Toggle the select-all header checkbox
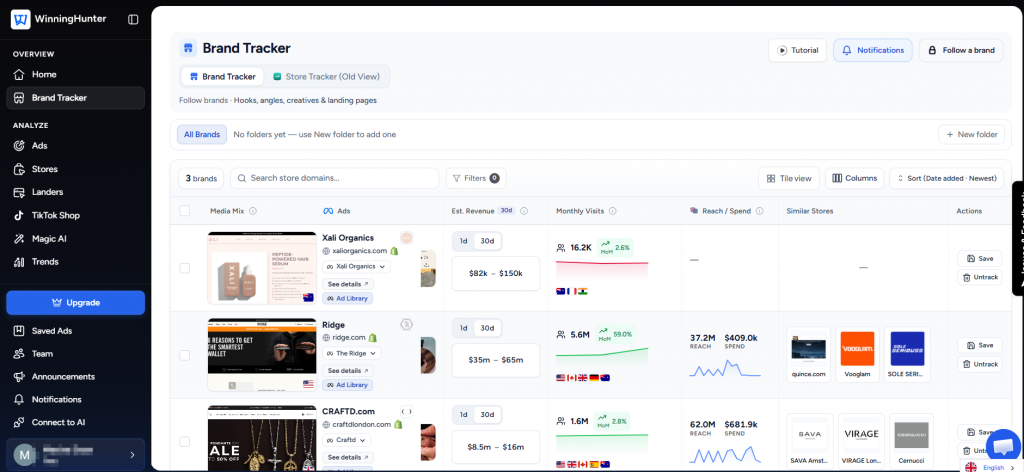This screenshot has width=1024, height=472. tap(185, 211)
